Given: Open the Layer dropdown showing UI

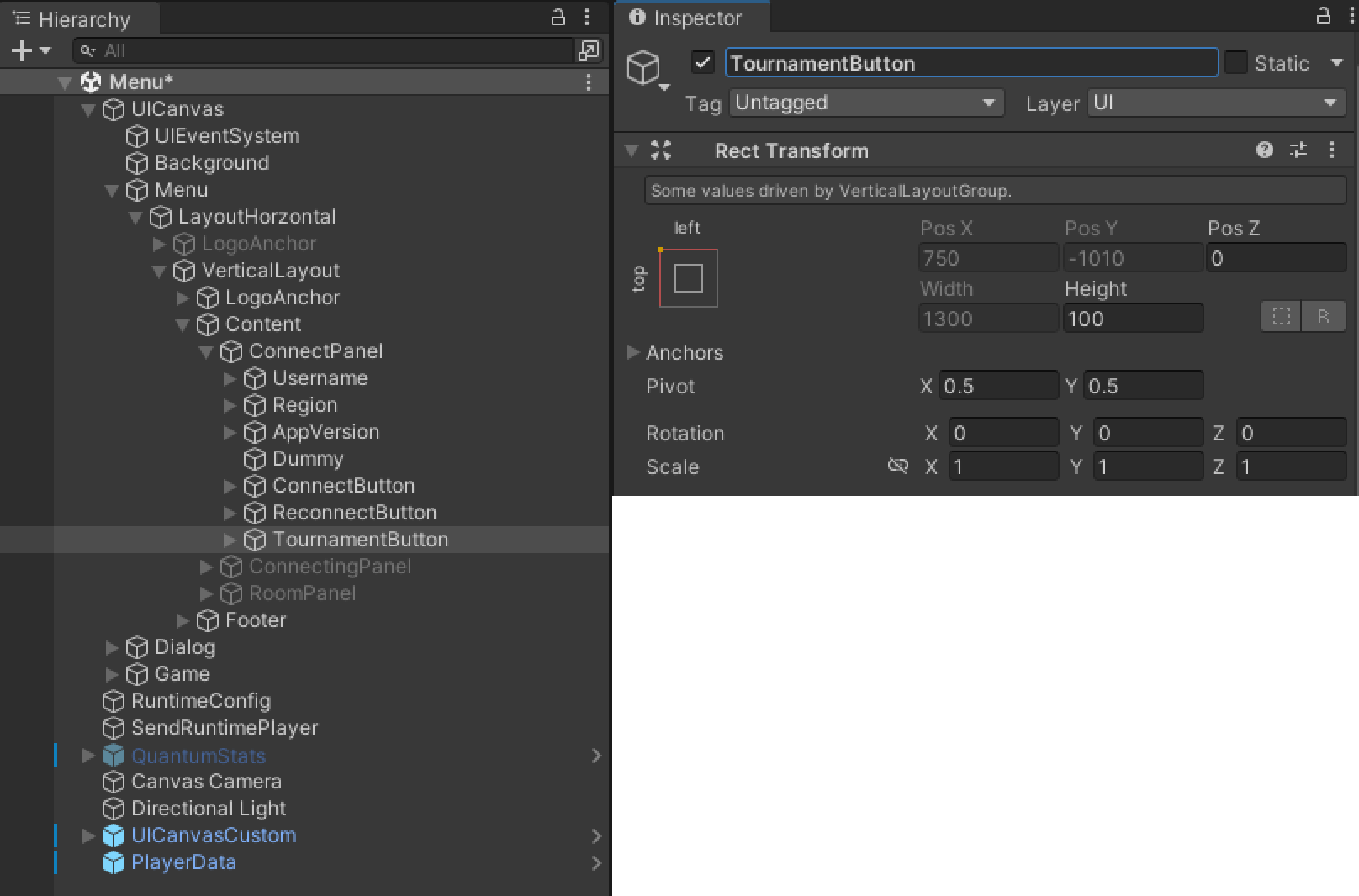Looking at the screenshot, I should (1215, 103).
